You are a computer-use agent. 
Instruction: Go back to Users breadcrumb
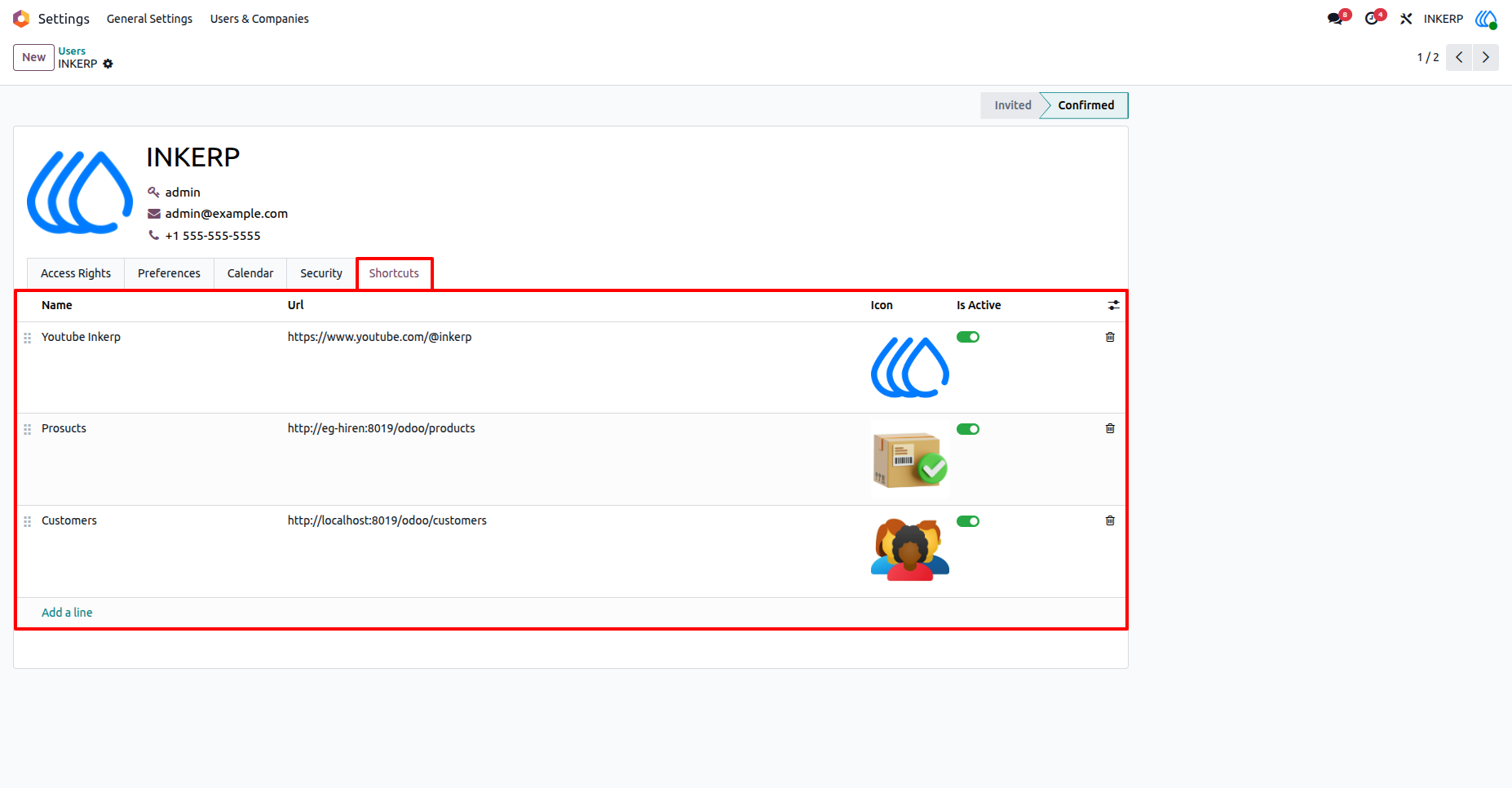click(x=72, y=51)
